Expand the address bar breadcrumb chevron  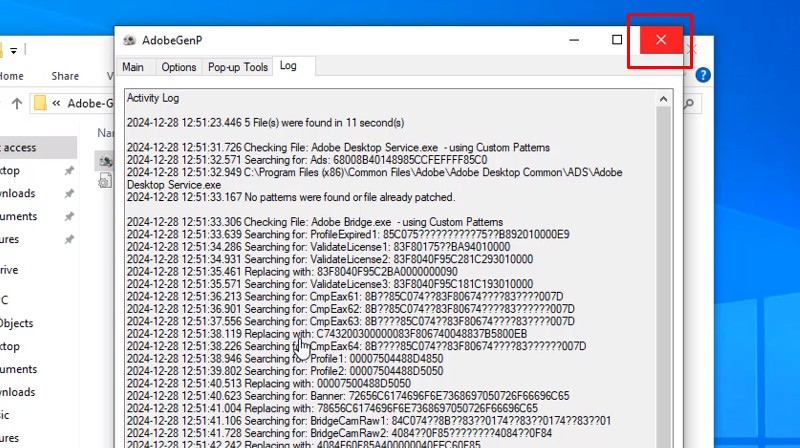(x=58, y=103)
